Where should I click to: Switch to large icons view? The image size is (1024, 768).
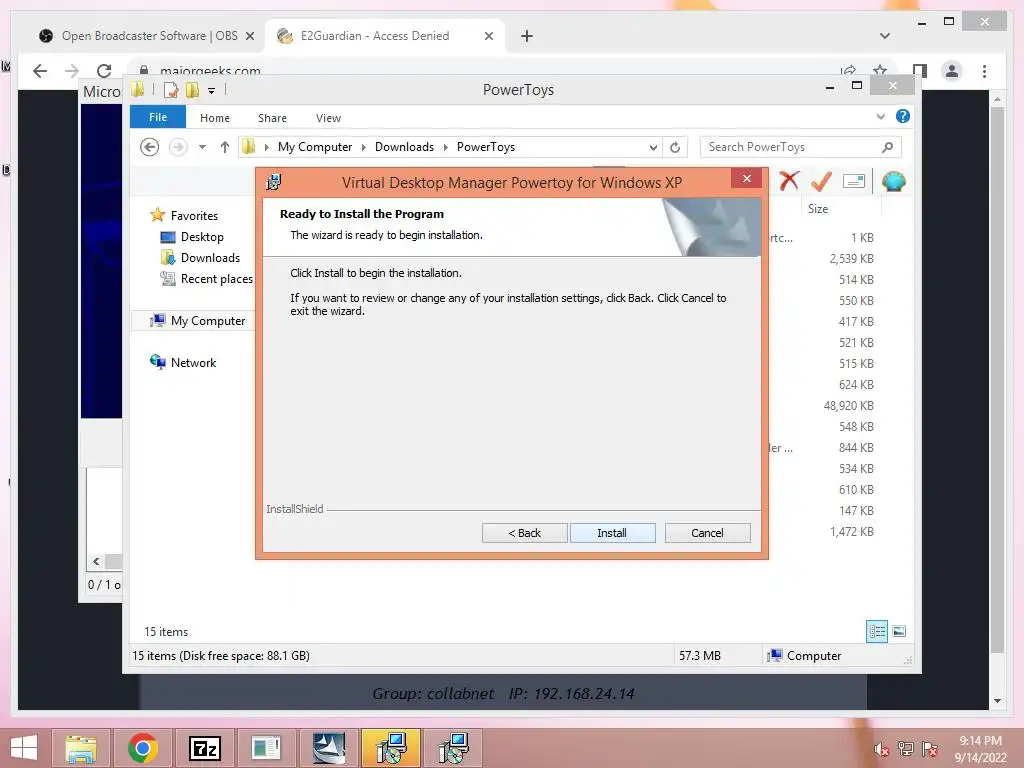pyautogui.click(x=899, y=631)
